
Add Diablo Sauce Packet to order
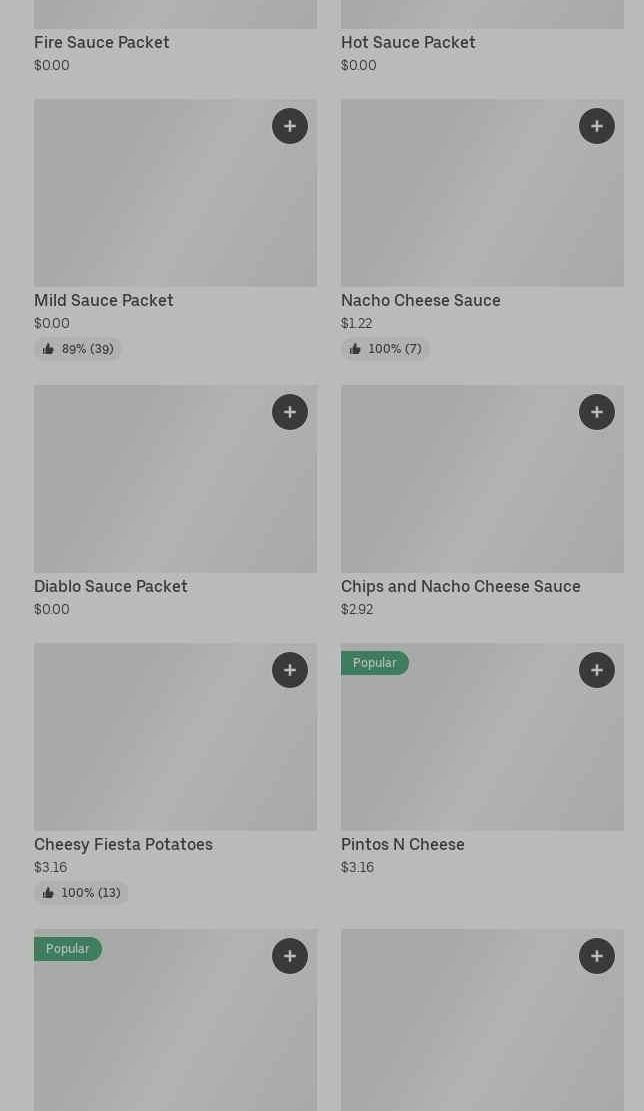(x=290, y=412)
